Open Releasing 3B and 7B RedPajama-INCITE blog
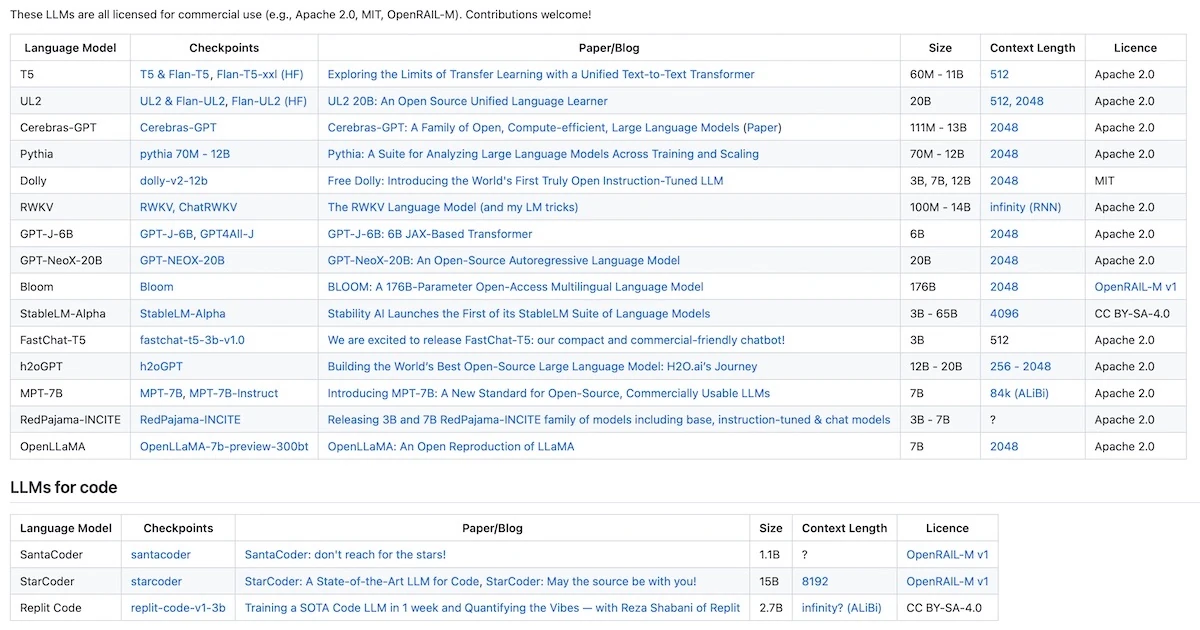 click(x=609, y=420)
